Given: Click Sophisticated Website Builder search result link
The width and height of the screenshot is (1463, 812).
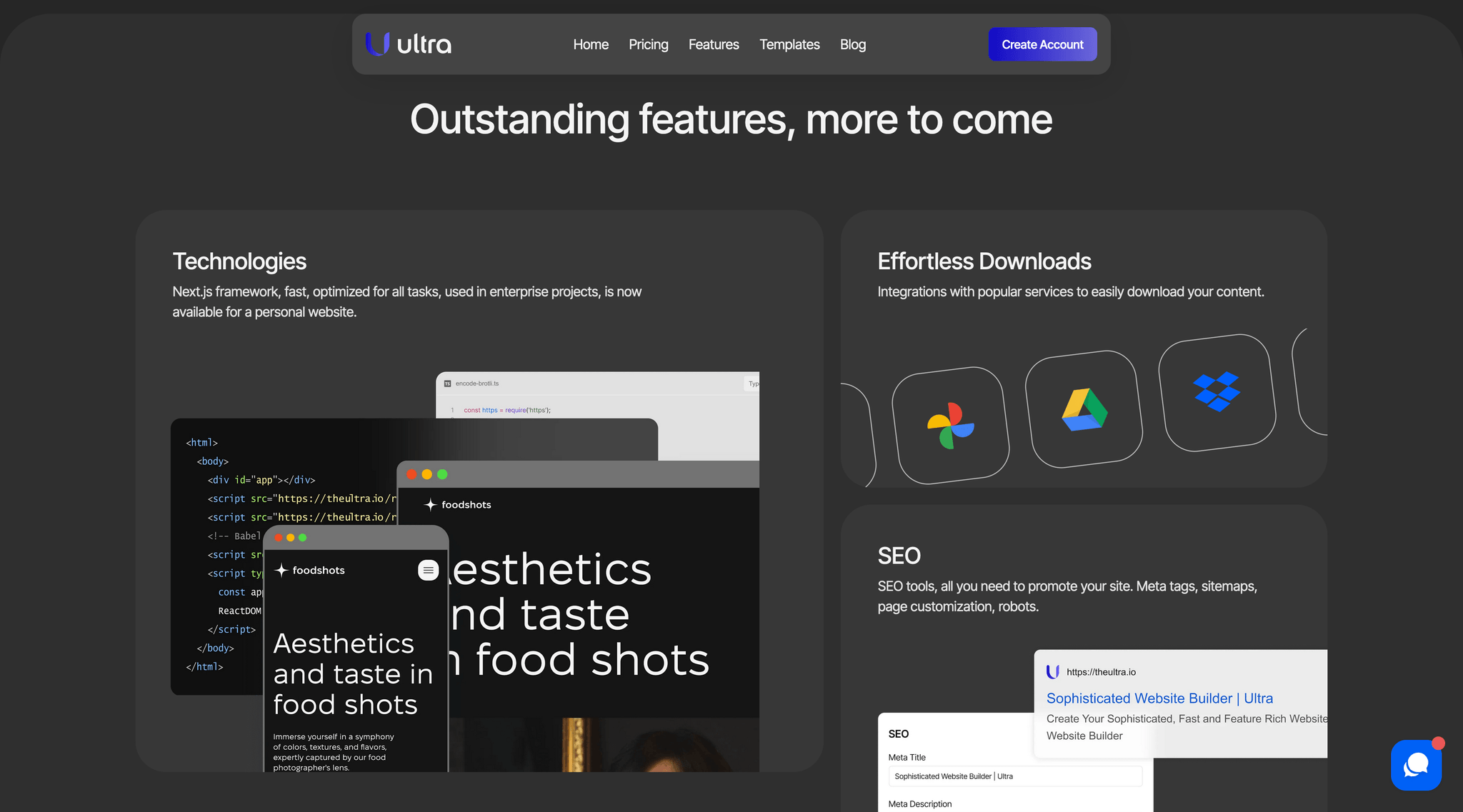Looking at the screenshot, I should pos(1159,698).
